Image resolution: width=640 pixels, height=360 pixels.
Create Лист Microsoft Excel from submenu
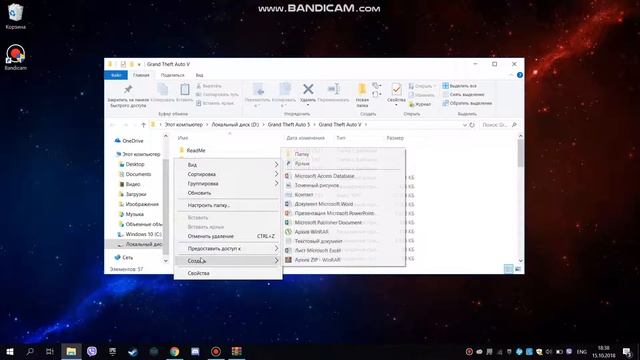click(x=343, y=250)
